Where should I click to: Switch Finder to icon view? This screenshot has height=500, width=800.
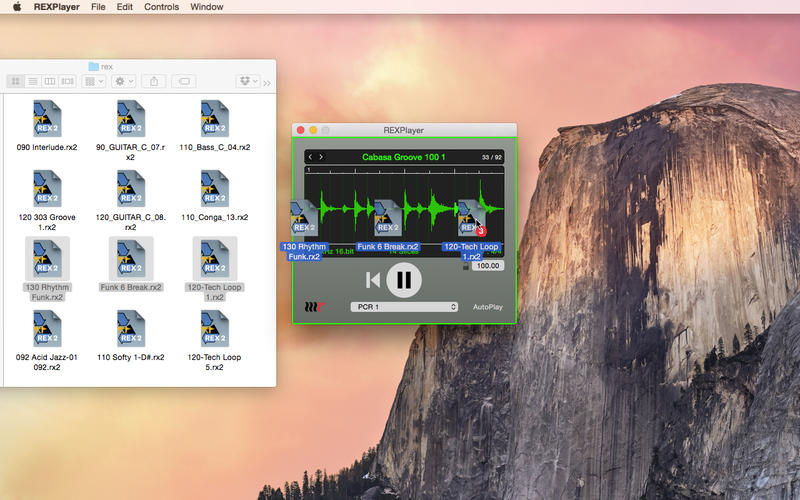pyautogui.click(x=16, y=81)
